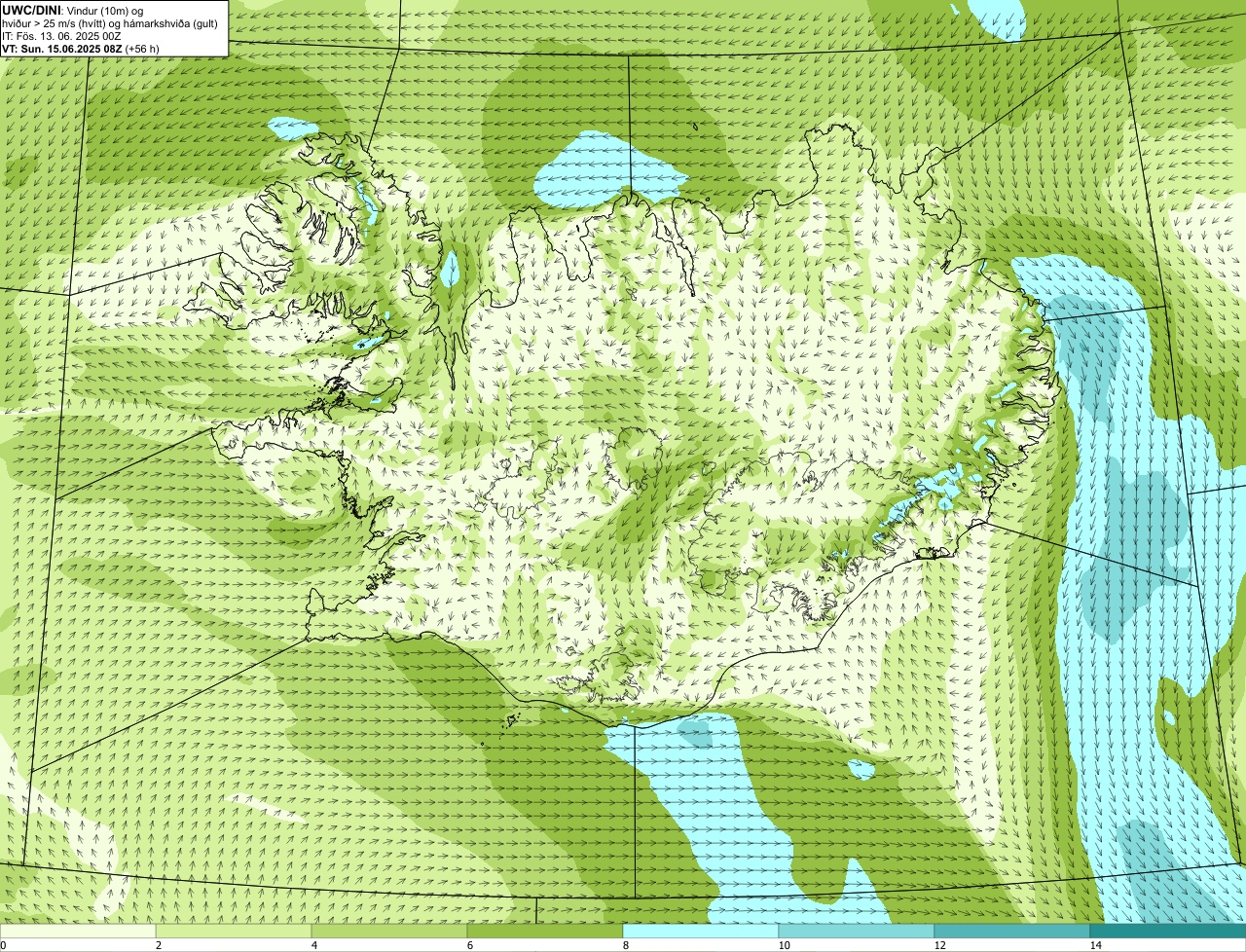Click the '8' tick label on the color scale
This screenshot has height=952, width=1246.
625,945
